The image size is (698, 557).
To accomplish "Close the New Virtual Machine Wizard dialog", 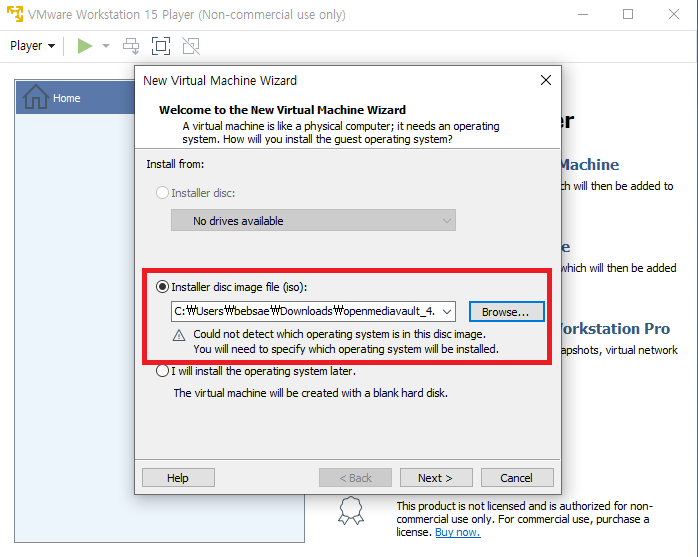I will point(546,80).
